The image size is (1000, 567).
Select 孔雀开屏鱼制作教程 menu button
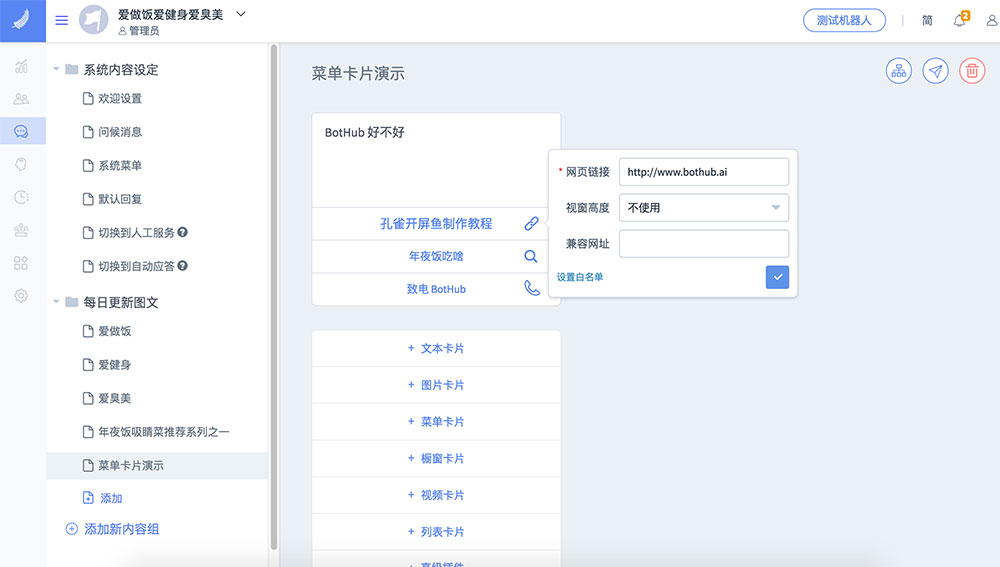coord(436,224)
